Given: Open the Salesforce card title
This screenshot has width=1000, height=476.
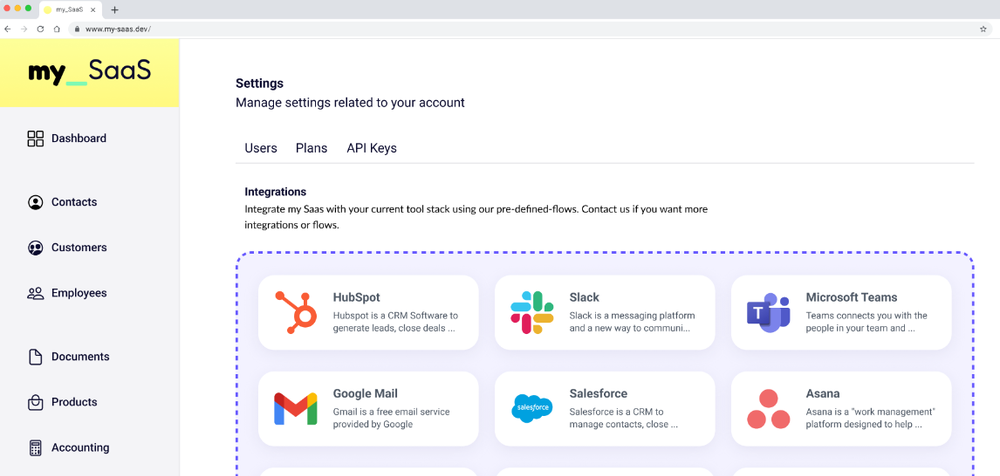Looking at the screenshot, I should point(598,394).
